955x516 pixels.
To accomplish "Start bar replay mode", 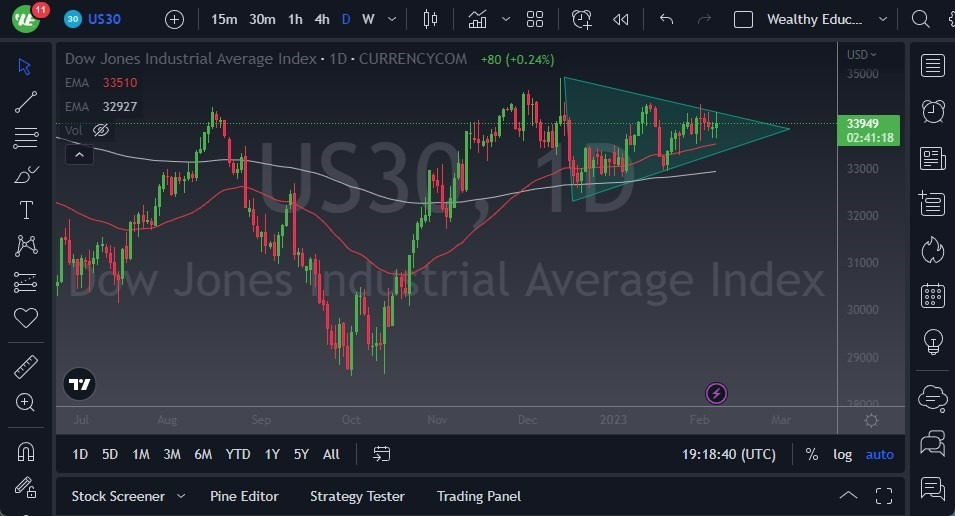I will click(x=620, y=19).
